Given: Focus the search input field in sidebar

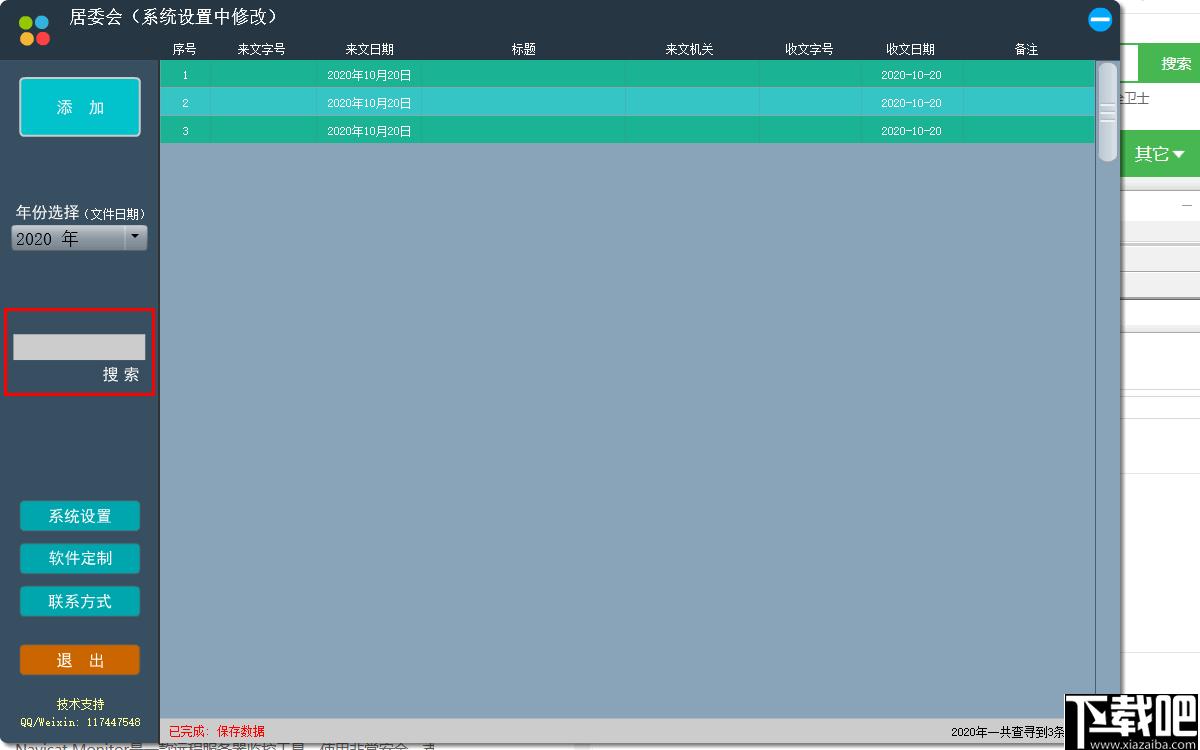Looking at the screenshot, I should (x=79, y=347).
